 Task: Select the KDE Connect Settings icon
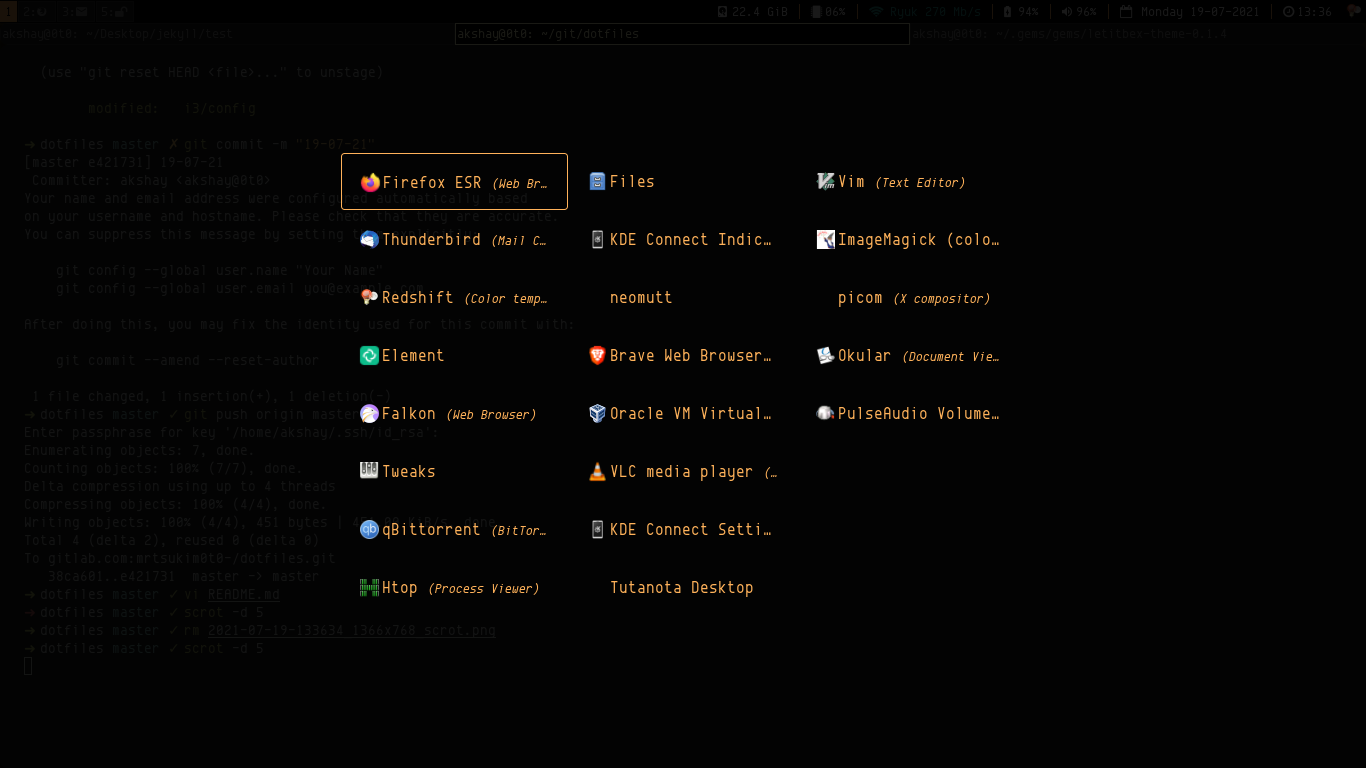(x=598, y=530)
